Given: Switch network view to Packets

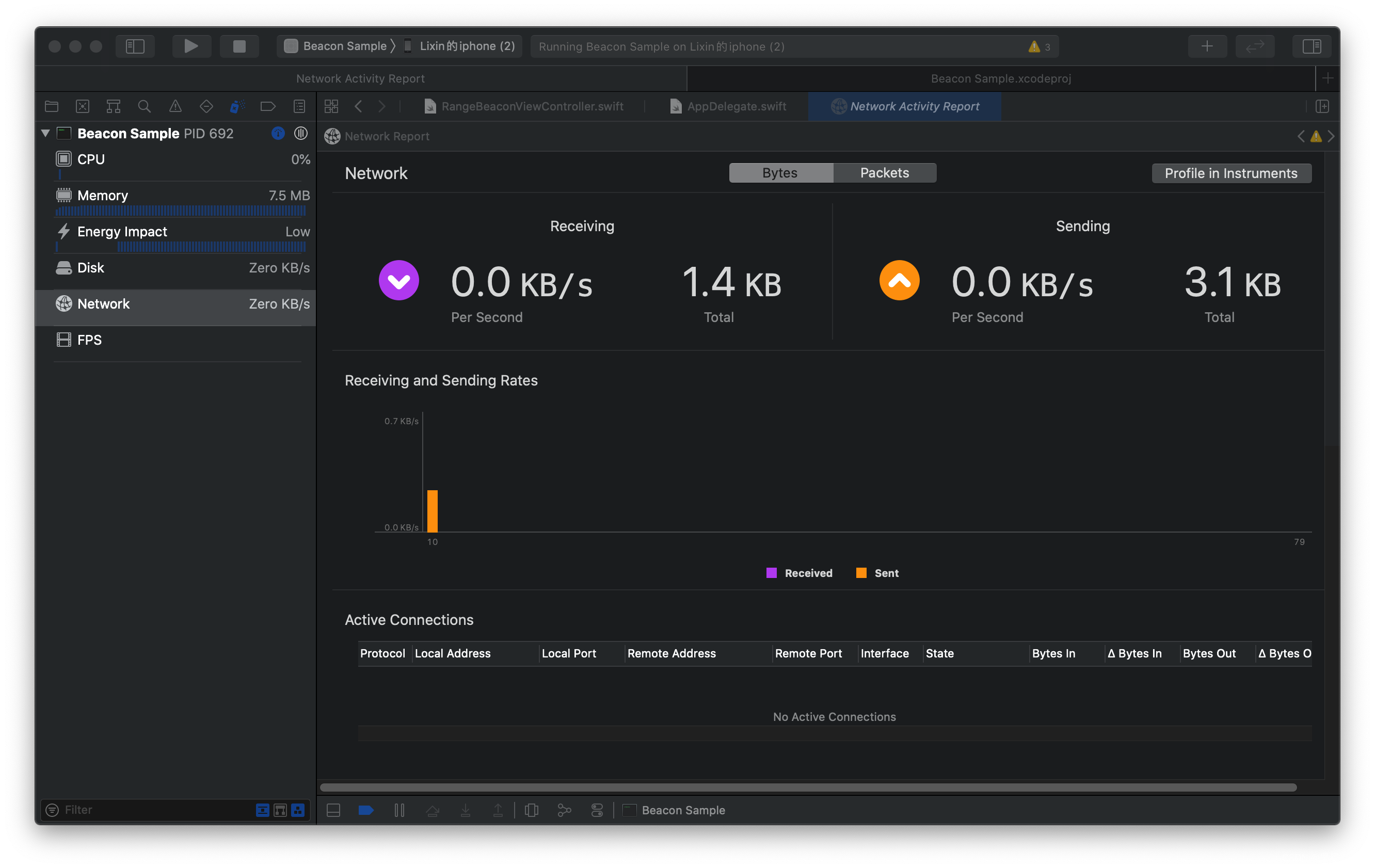Looking at the screenshot, I should [x=884, y=173].
